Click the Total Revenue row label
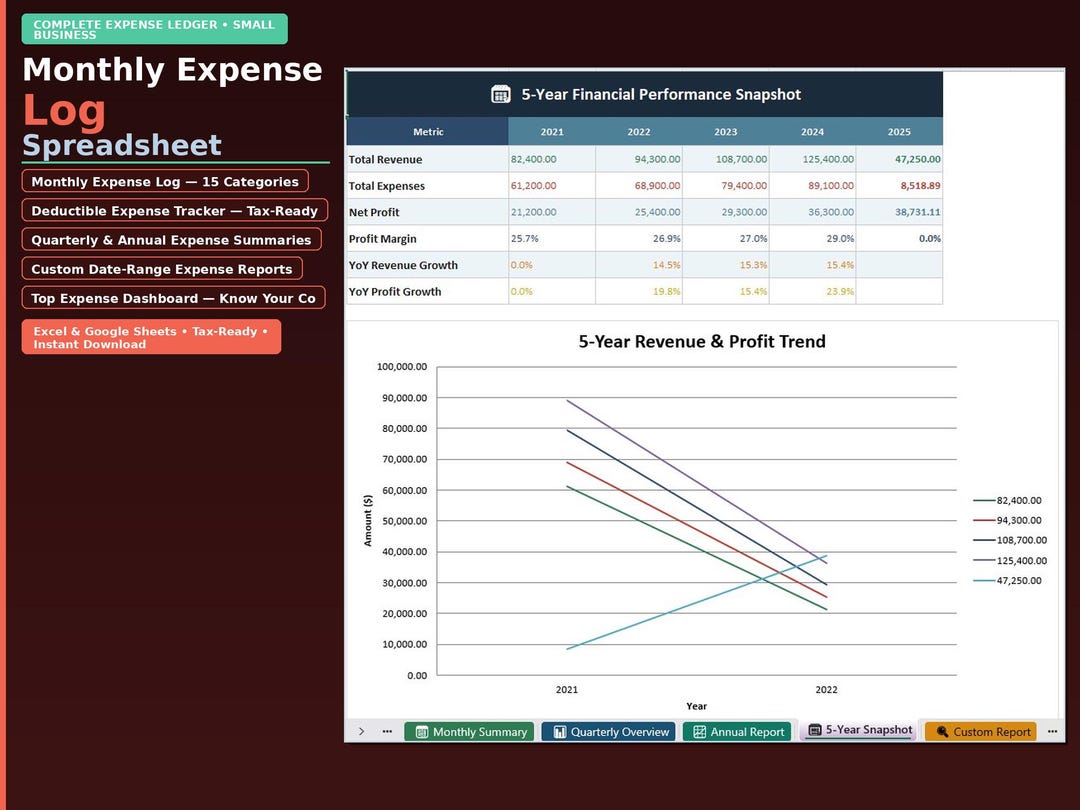 [385, 159]
